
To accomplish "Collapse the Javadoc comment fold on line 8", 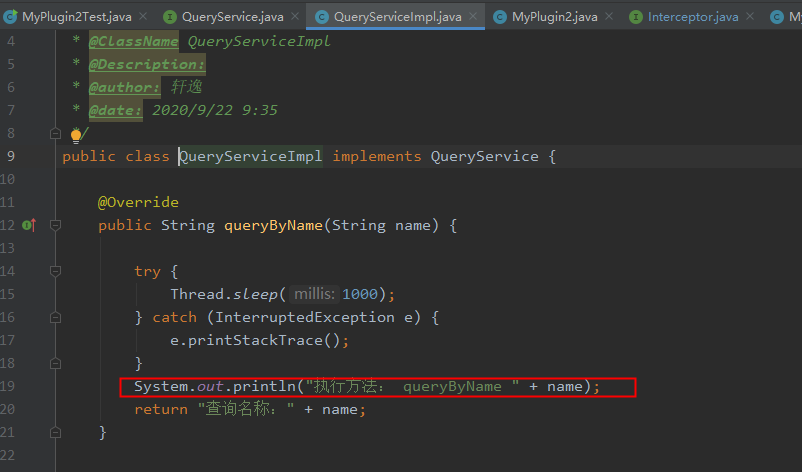I will pos(56,134).
